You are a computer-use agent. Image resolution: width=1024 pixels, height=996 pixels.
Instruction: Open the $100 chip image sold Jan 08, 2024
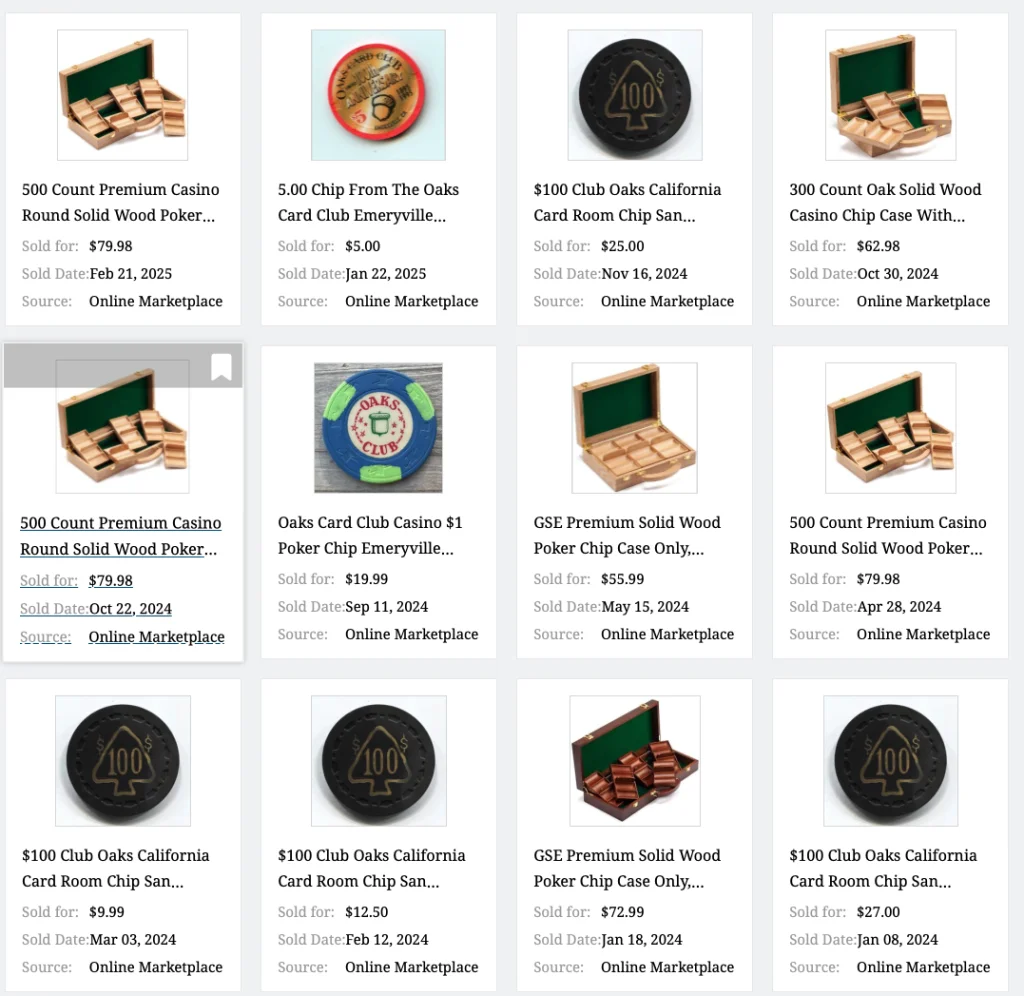point(891,761)
